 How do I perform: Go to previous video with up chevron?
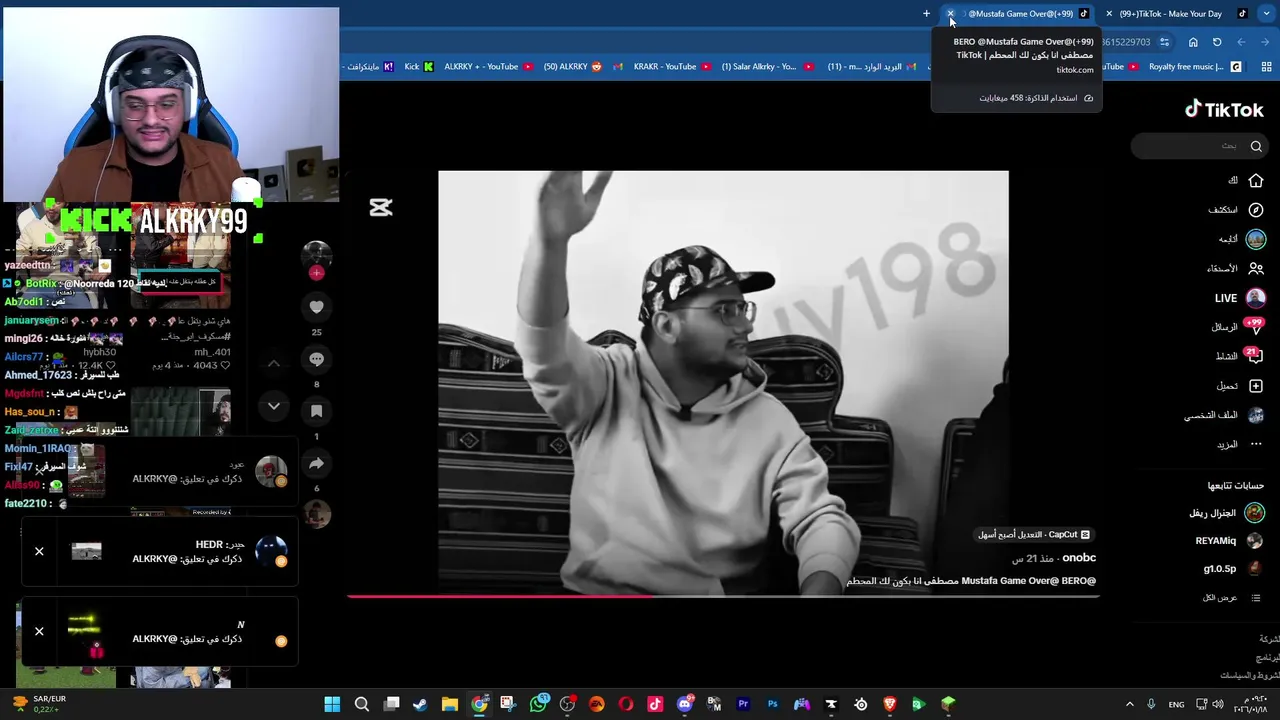(x=273, y=364)
